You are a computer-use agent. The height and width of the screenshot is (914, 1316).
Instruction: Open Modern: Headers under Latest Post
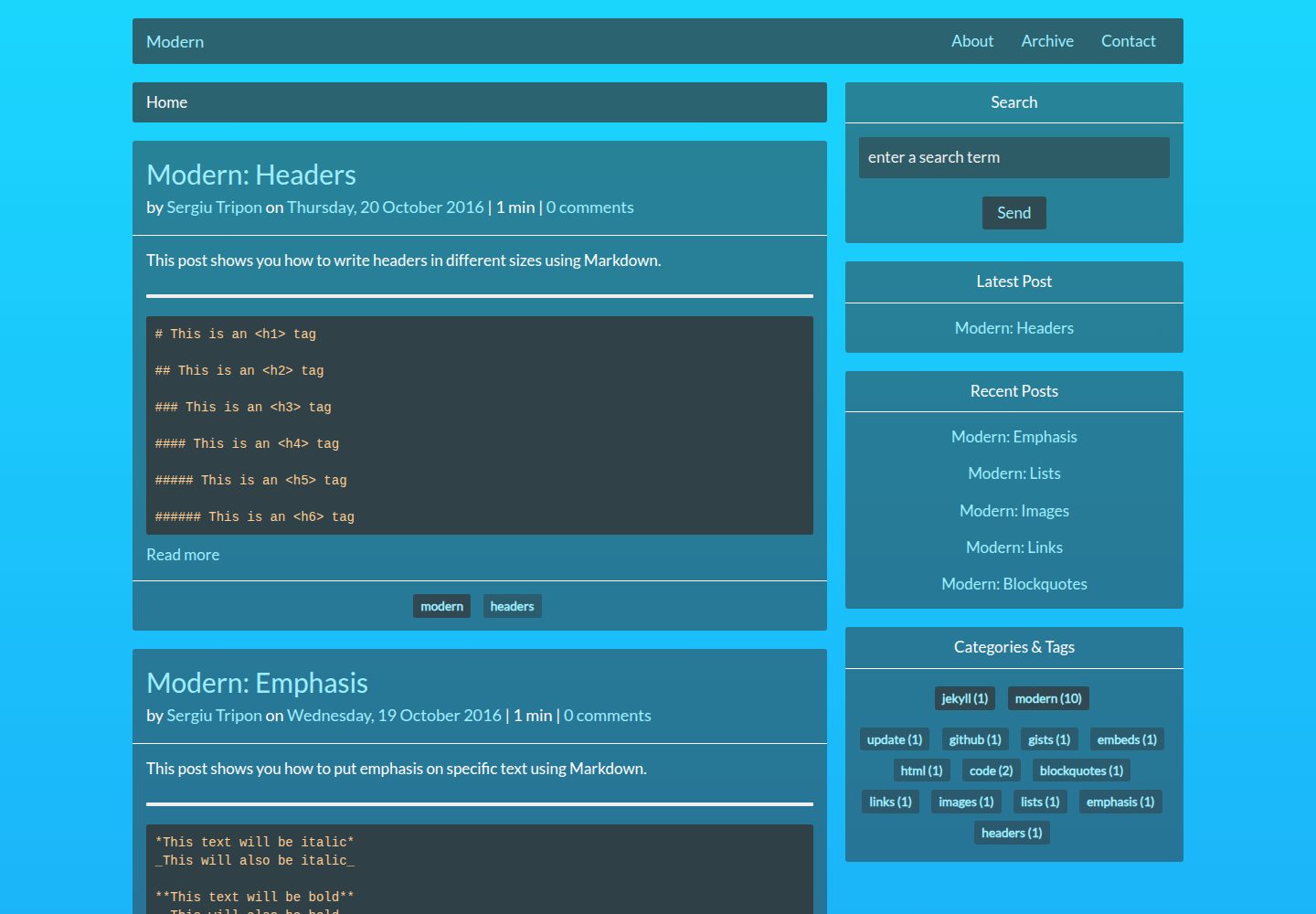pyautogui.click(x=1014, y=328)
